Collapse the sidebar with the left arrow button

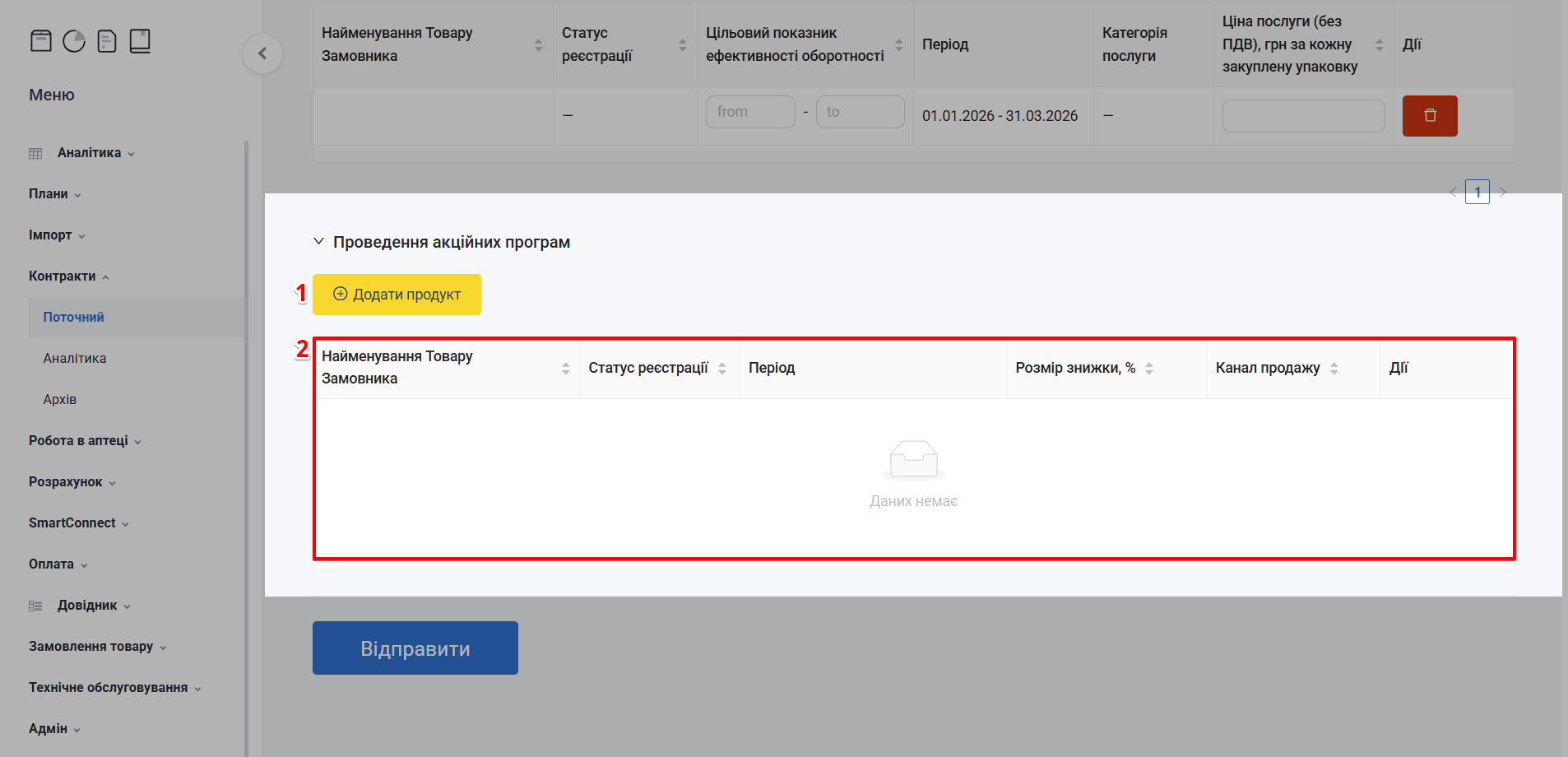point(262,53)
